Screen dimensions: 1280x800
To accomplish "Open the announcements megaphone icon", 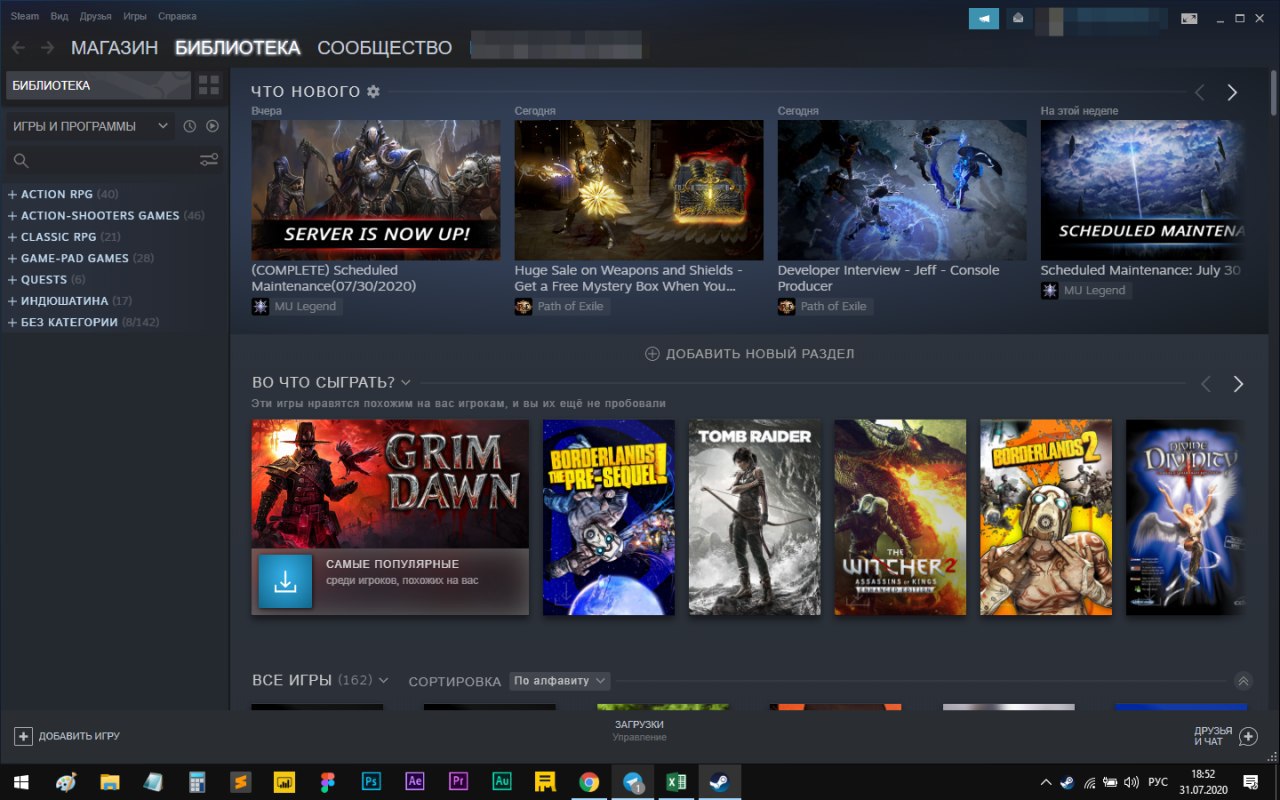I will pos(984,18).
